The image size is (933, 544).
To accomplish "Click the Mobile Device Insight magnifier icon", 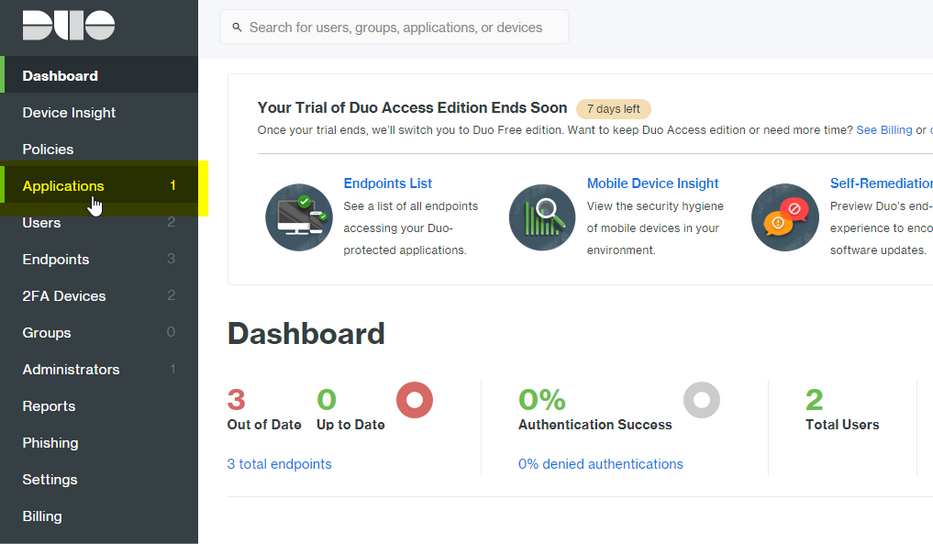I will pyautogui.click(x=542, y=217).
